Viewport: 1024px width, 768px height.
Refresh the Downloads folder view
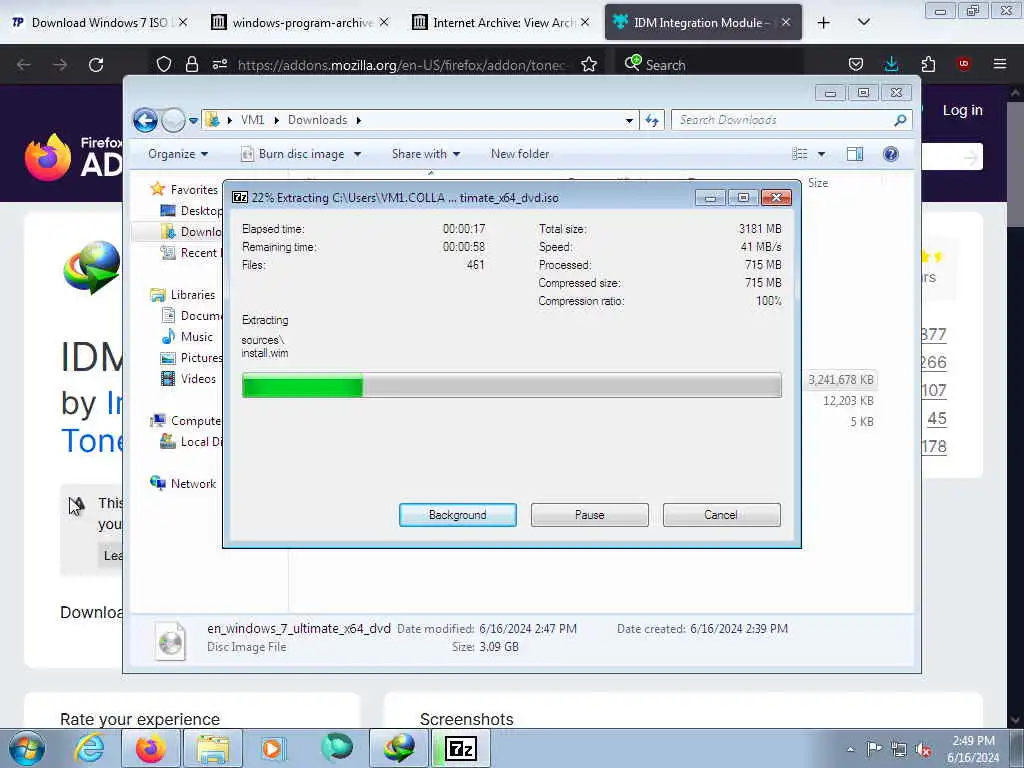tap(652, 120)
